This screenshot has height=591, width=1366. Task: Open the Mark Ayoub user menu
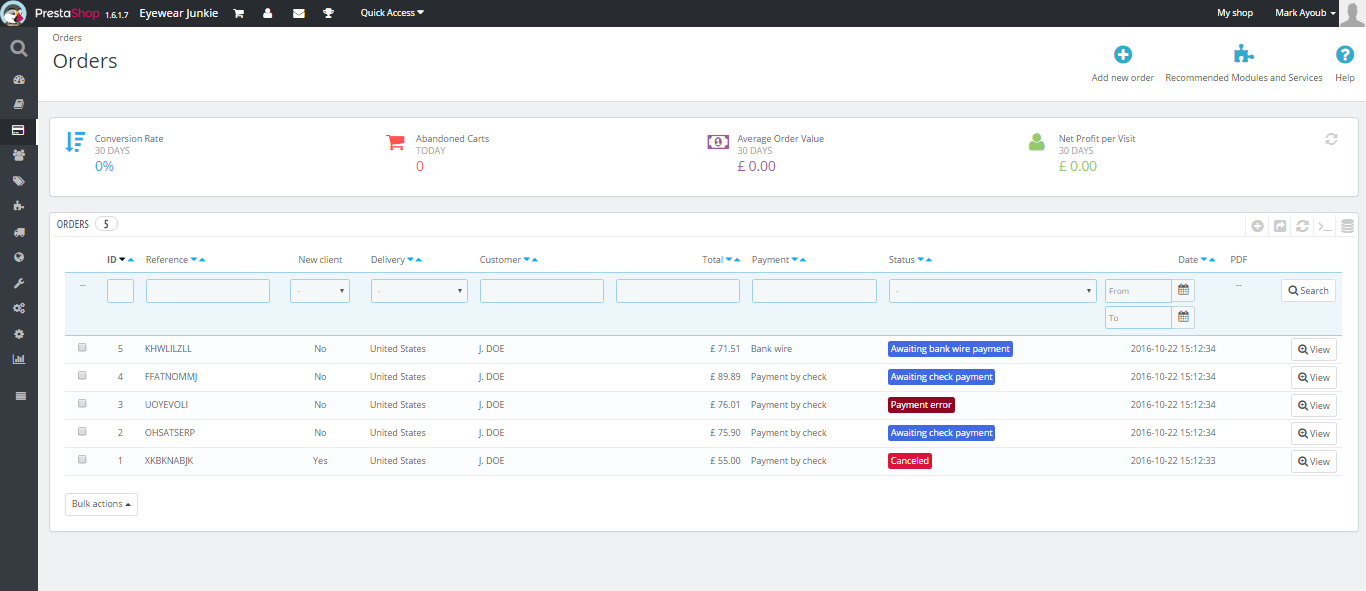point(1305,13)
